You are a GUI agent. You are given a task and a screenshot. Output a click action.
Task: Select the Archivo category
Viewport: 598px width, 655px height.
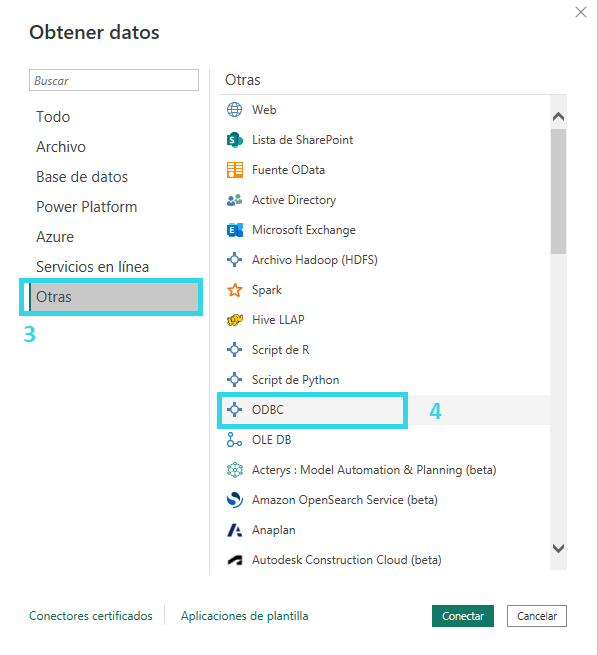[61, 147]
